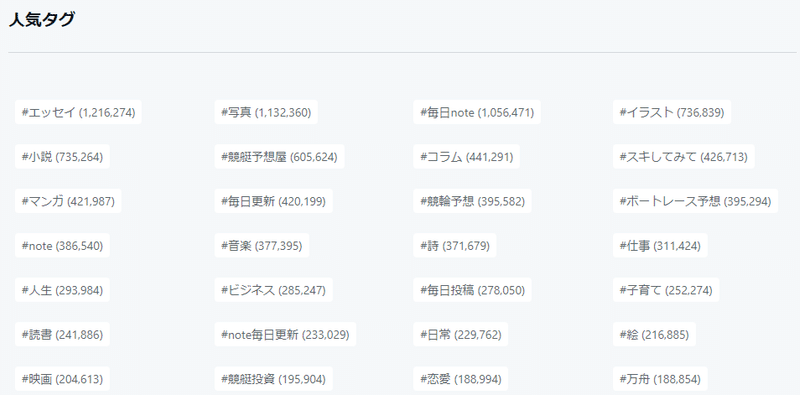Click the #イラスト tag
800x395 pixels.
(672, 112)
